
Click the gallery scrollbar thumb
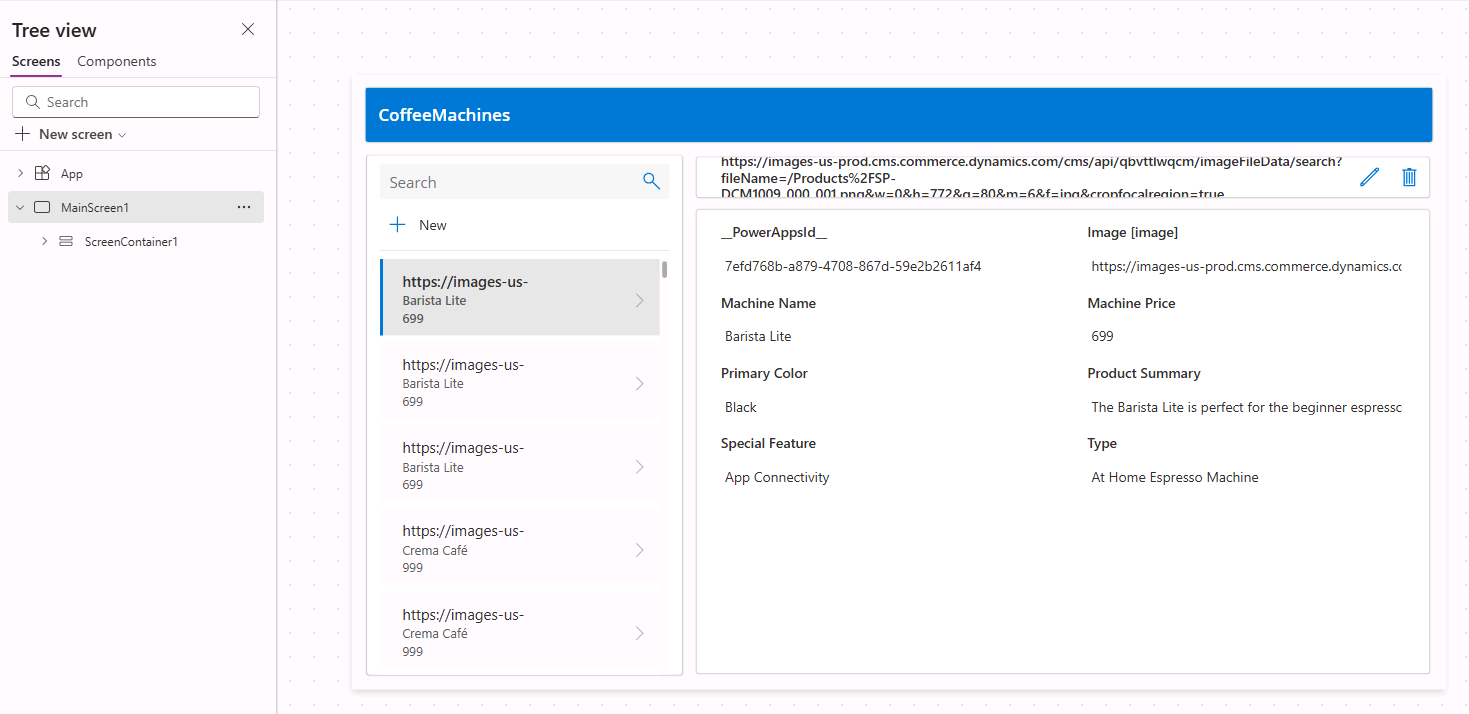pyautogui.click(x=665, y=268)
